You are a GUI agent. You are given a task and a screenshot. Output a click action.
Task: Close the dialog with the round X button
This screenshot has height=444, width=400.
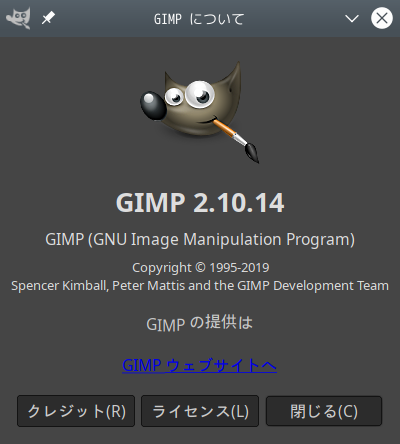382,18
